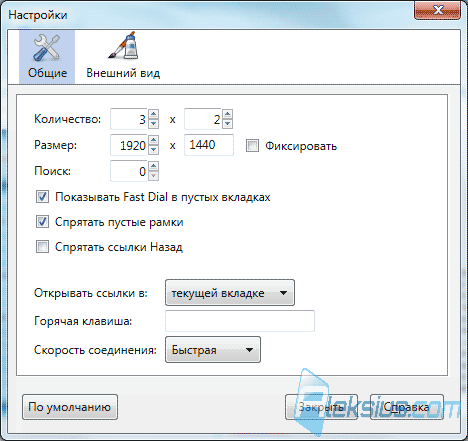Click the Справка button
Viewport: 468px width, 441px height.
407,407
